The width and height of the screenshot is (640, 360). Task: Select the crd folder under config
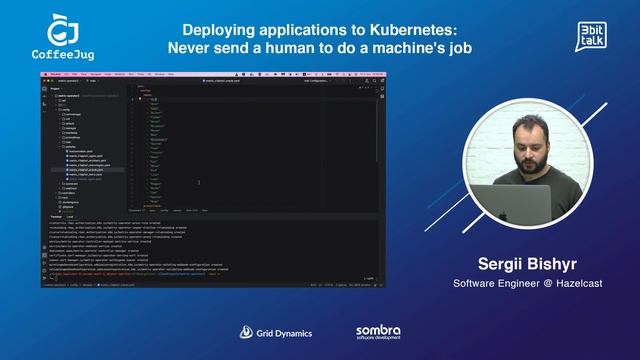coord(65,119)
